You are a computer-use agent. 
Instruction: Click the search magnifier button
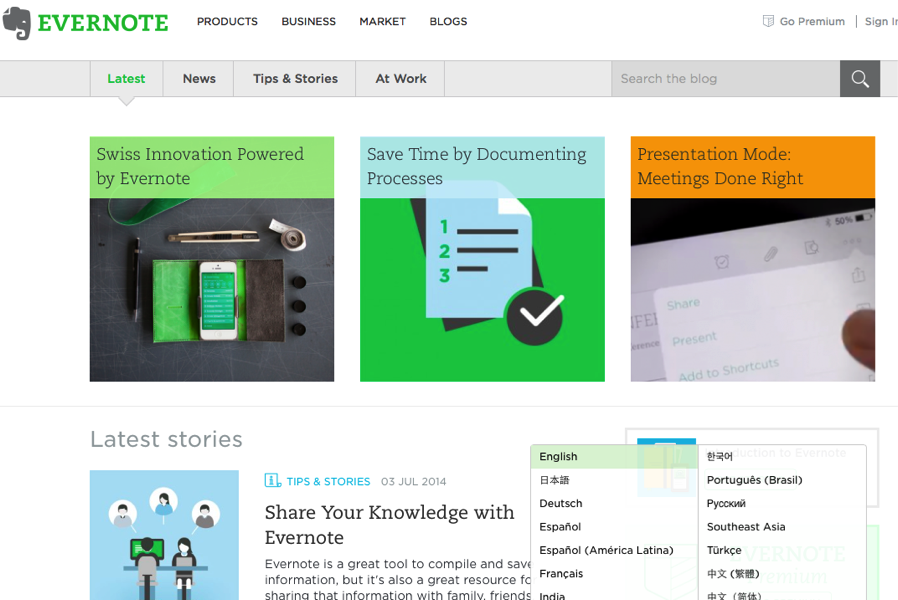[x=860, y=78]
